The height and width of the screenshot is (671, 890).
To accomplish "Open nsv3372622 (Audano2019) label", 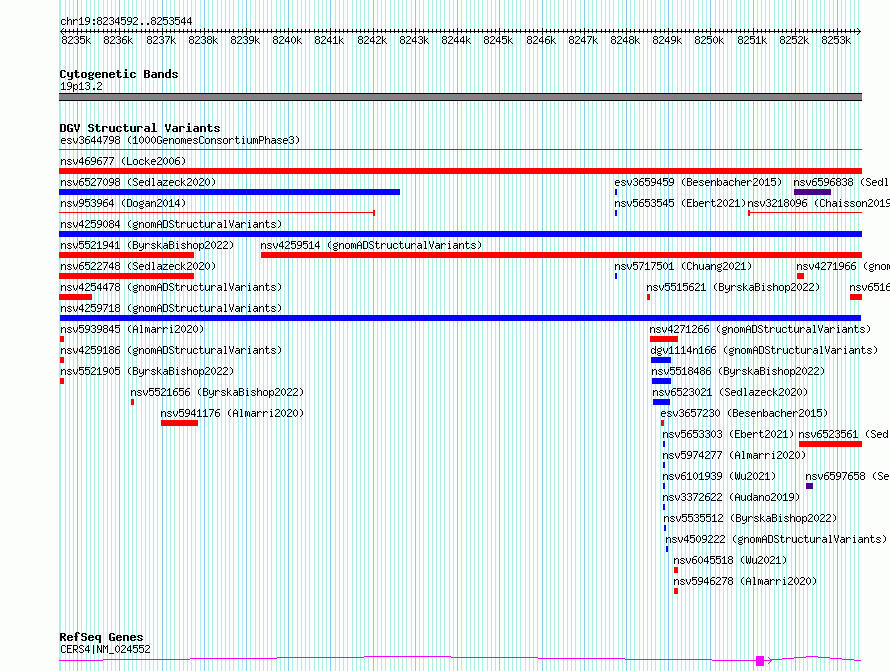I will (x=731, y=497).
